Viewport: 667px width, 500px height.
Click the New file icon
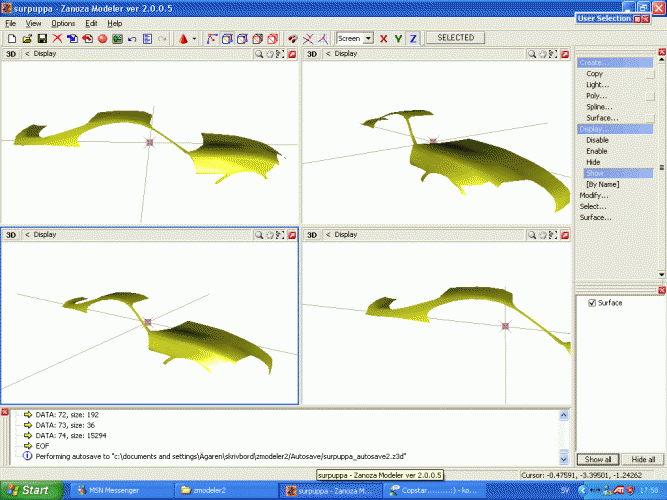tap(11, 39)
